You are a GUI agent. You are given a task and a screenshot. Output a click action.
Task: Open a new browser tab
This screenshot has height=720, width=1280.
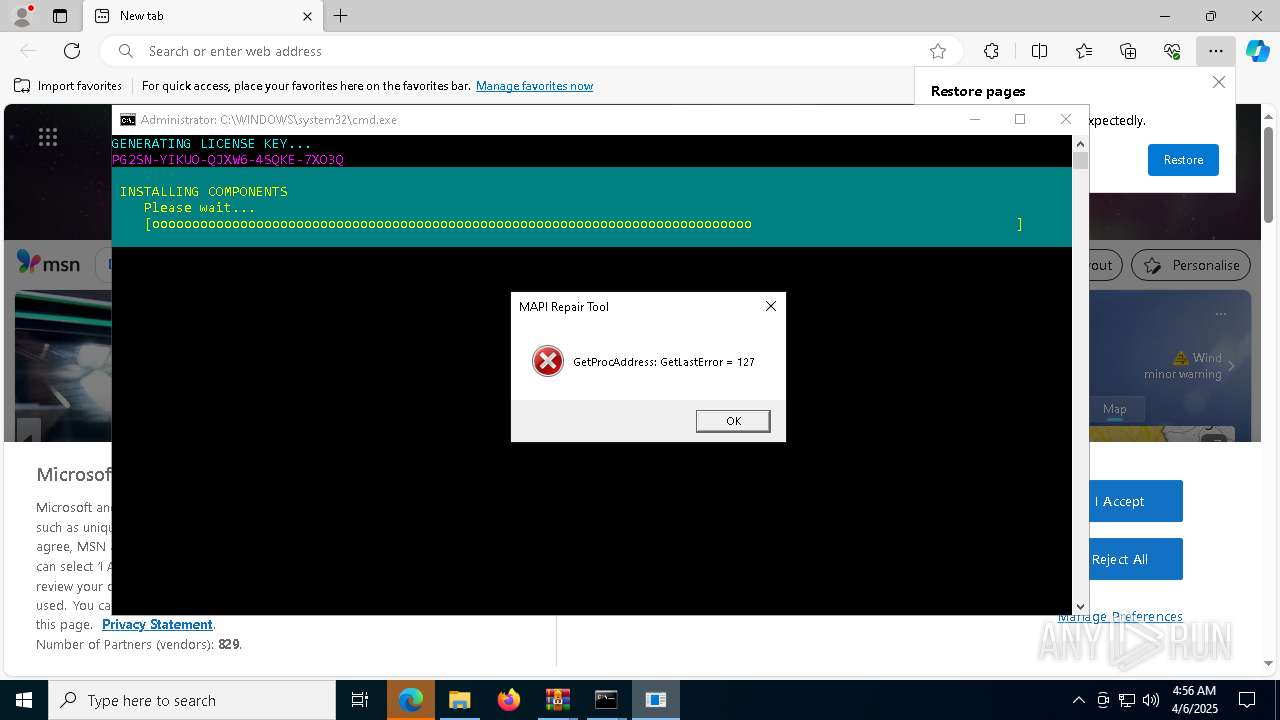click(341, 16)
